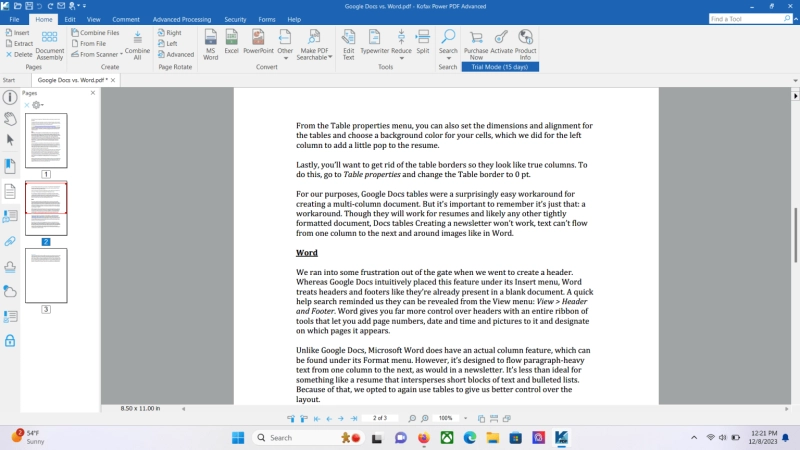
Task: Zoom in using the magnifier plus icon
Action: pos(424,418)
